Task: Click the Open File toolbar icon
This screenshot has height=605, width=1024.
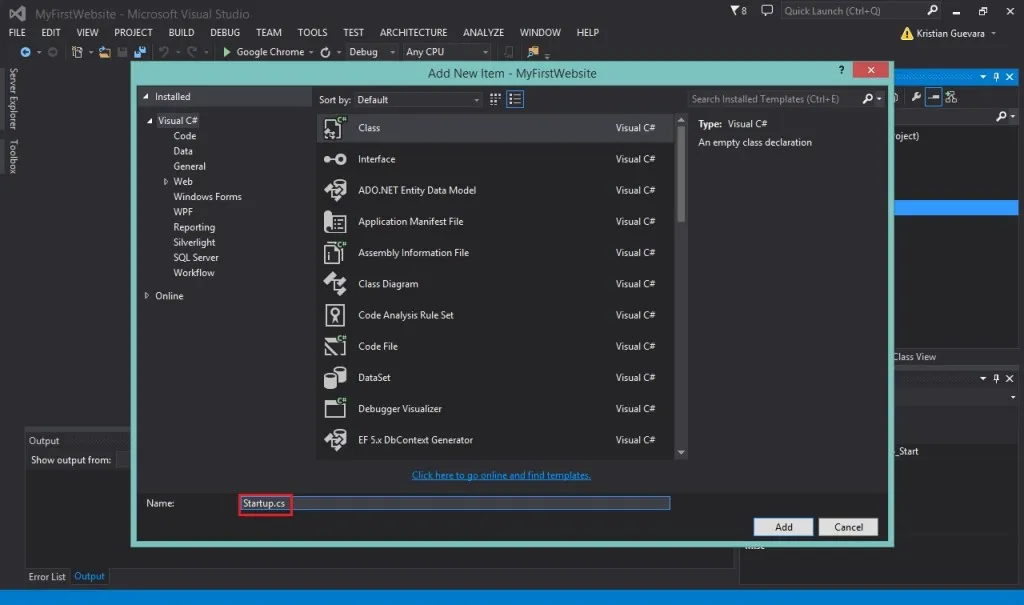Action: pyautogui.click(x=104, y=52)
